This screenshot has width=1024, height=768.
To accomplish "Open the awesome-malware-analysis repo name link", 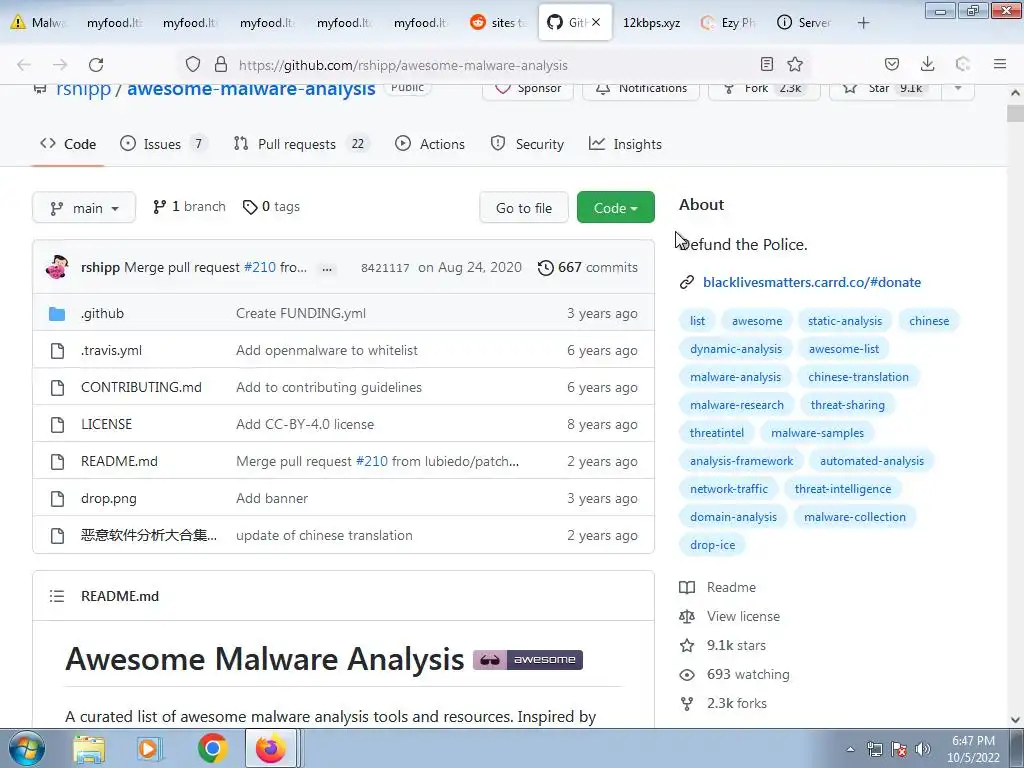I will 251,89.
